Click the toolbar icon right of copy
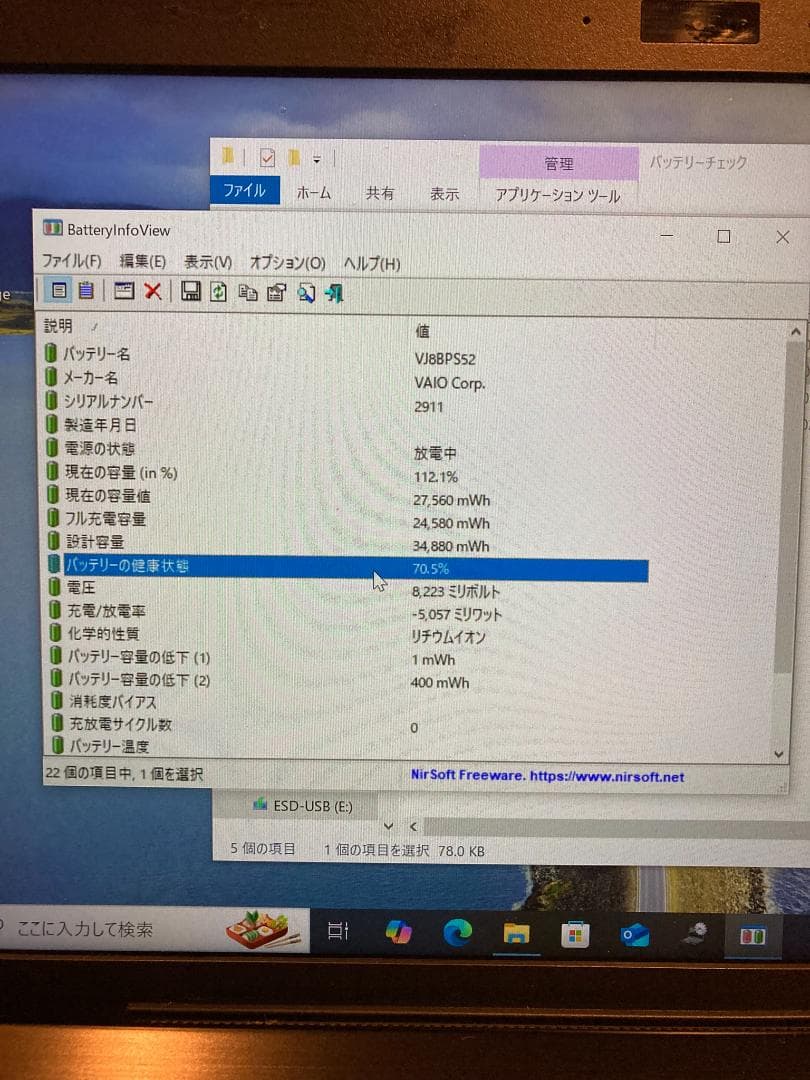The height and width of the screenshot is (1080, 810). click(x=276, y=293)
